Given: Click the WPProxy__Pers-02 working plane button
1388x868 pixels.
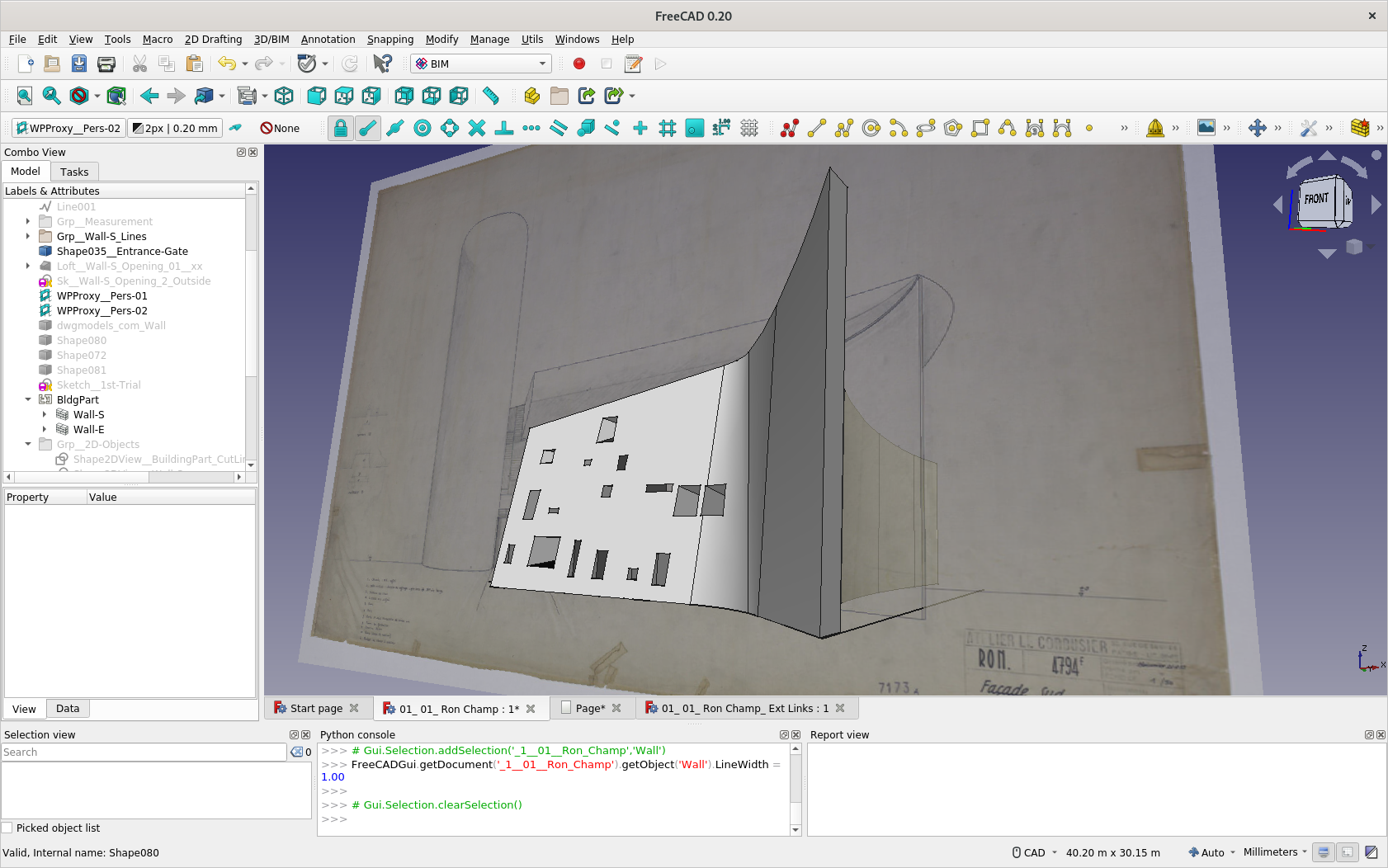Looking at the screenshot, I should [68, 128].
